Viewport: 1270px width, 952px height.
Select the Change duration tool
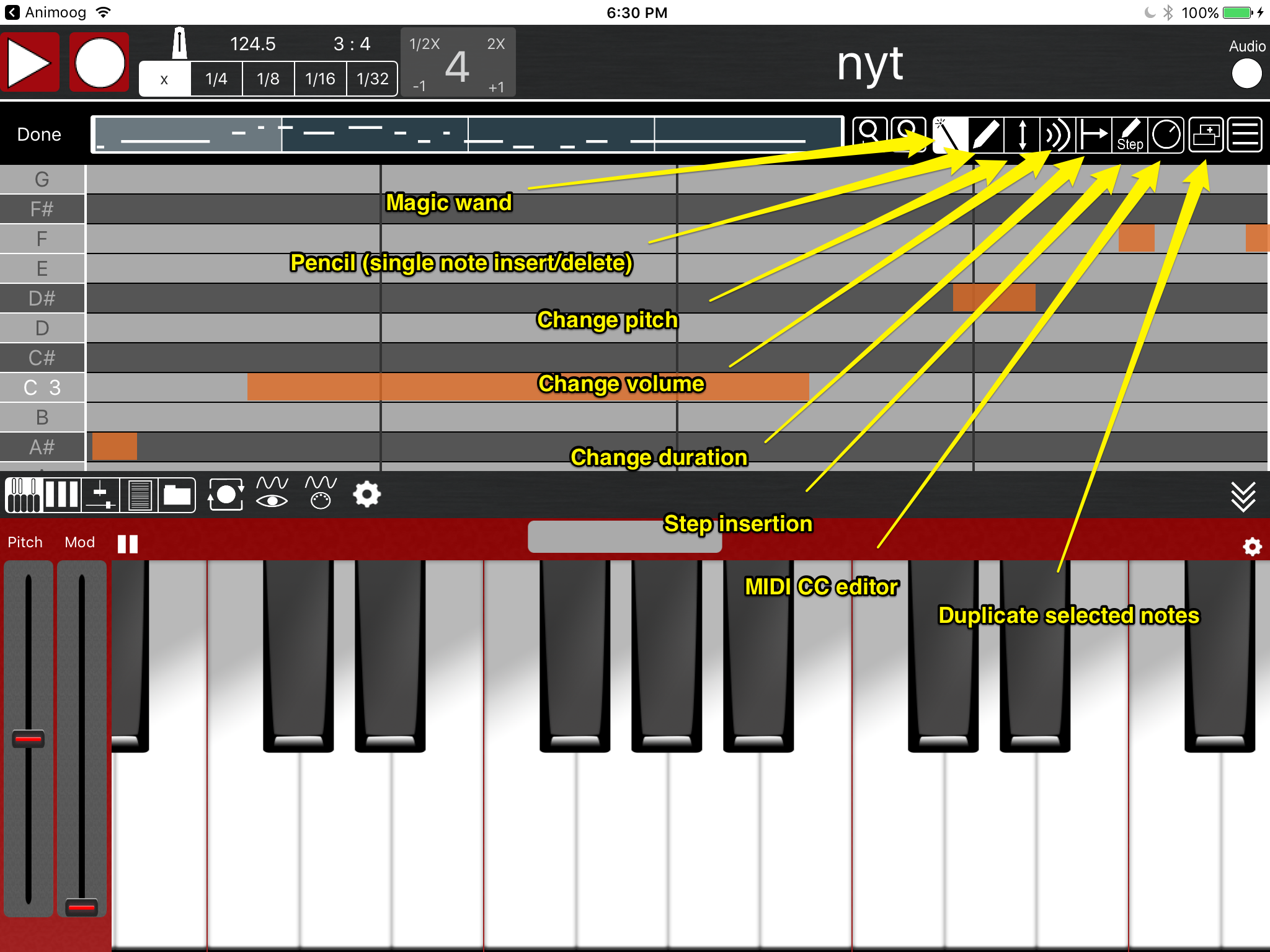[1094, 134]
